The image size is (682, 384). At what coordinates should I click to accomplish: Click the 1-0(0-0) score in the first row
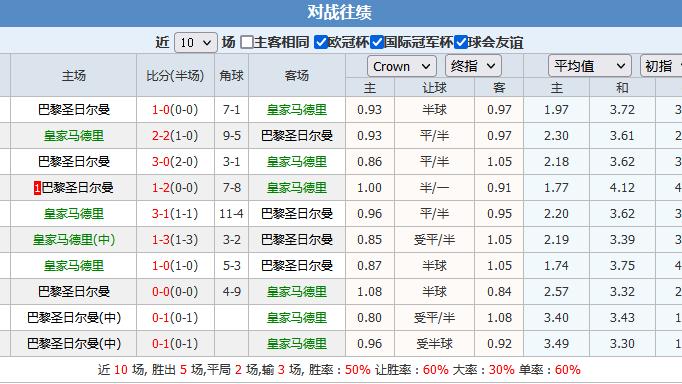pos(175,110)
